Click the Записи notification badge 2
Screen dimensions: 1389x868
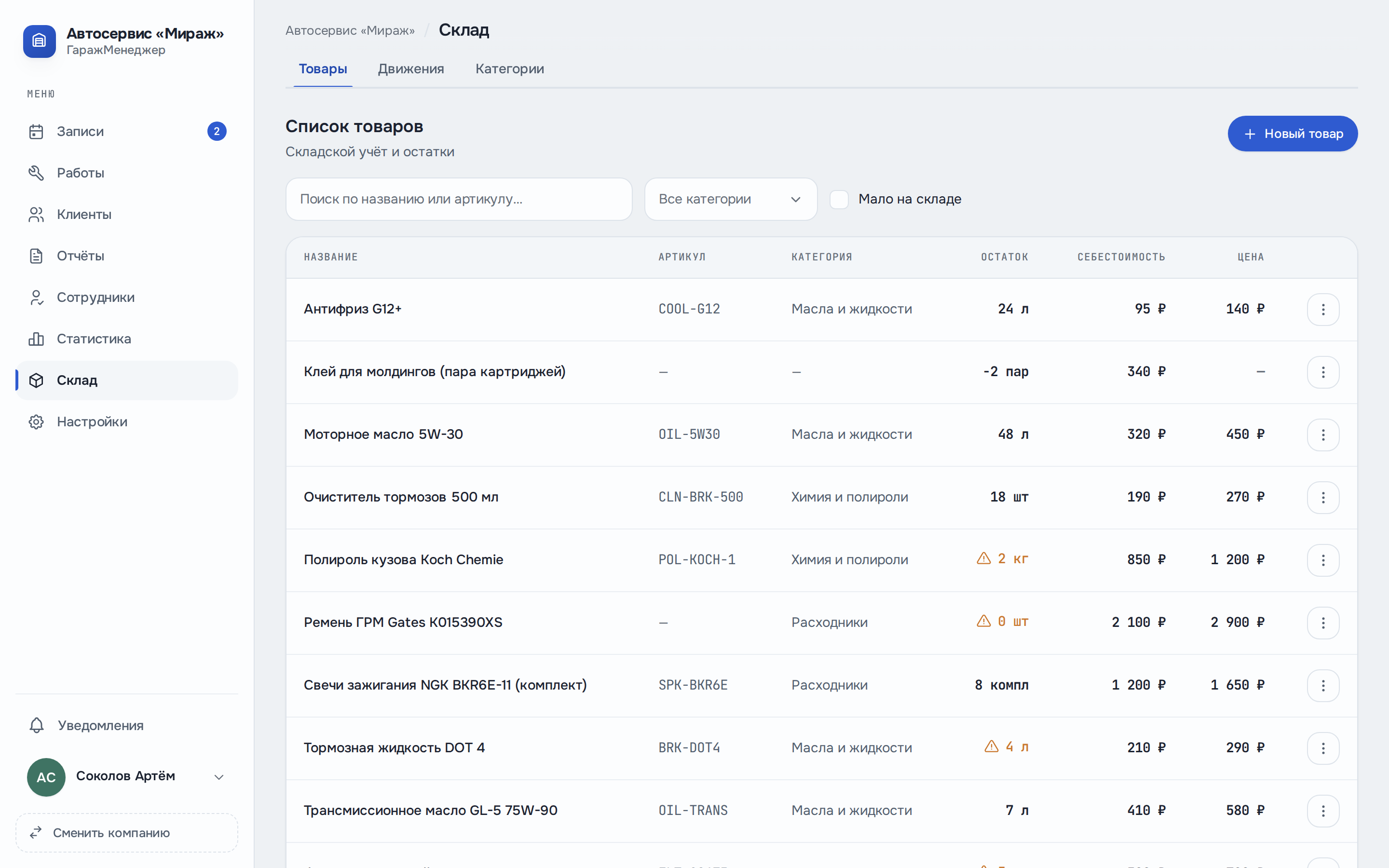(x=217, y=132)
